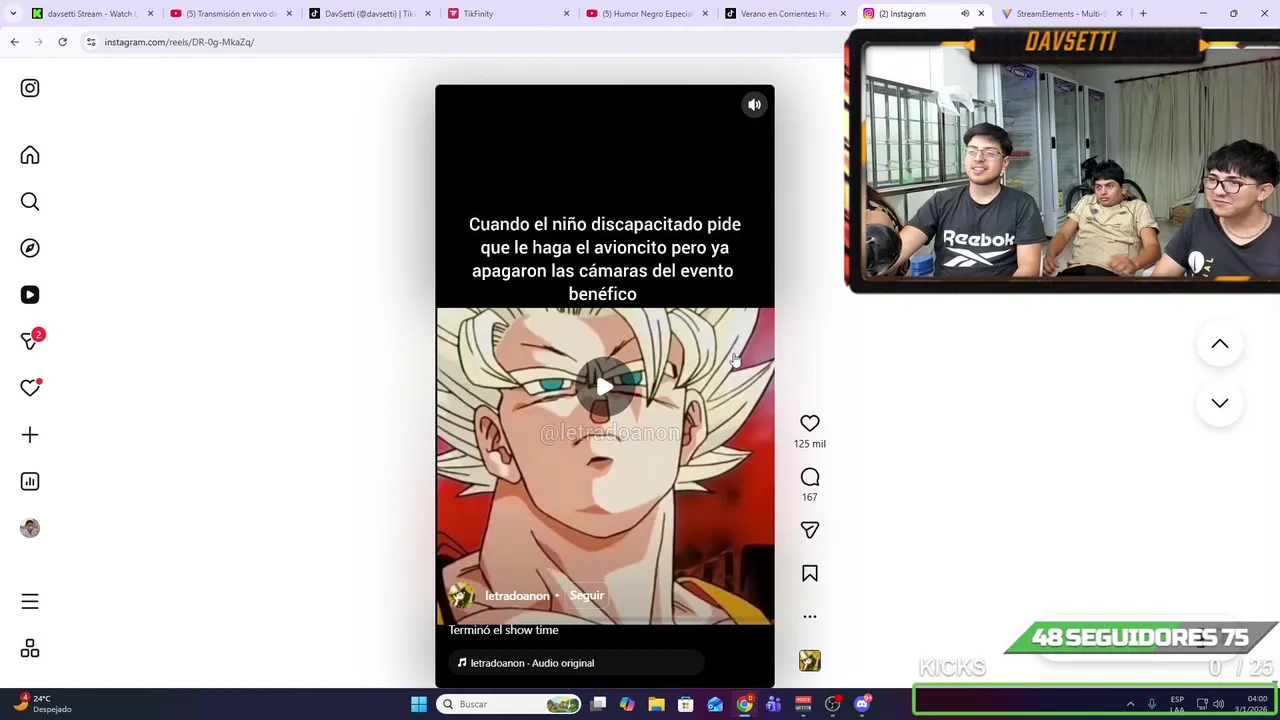Close the TikFinity tab
Screen dimensions: 1280x720
(566, 14)
